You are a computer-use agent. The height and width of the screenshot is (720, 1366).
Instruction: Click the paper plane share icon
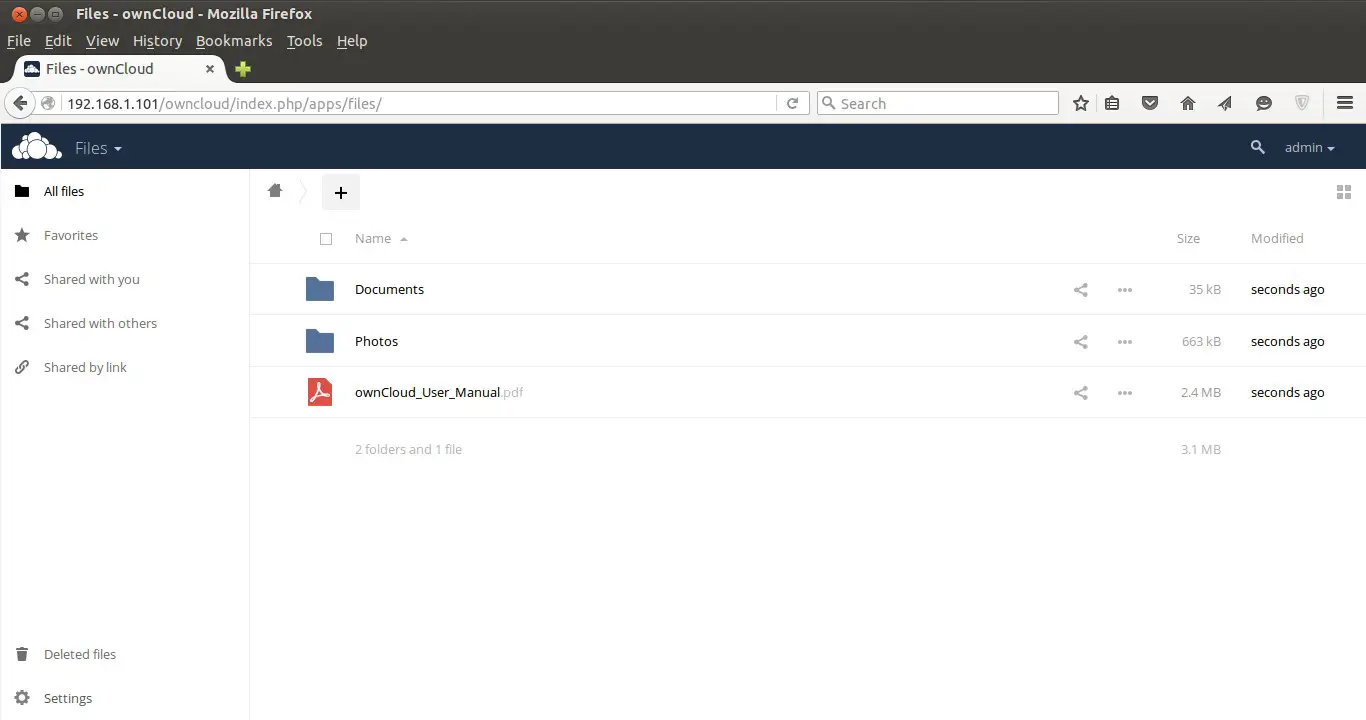(x=1225, y=103)
